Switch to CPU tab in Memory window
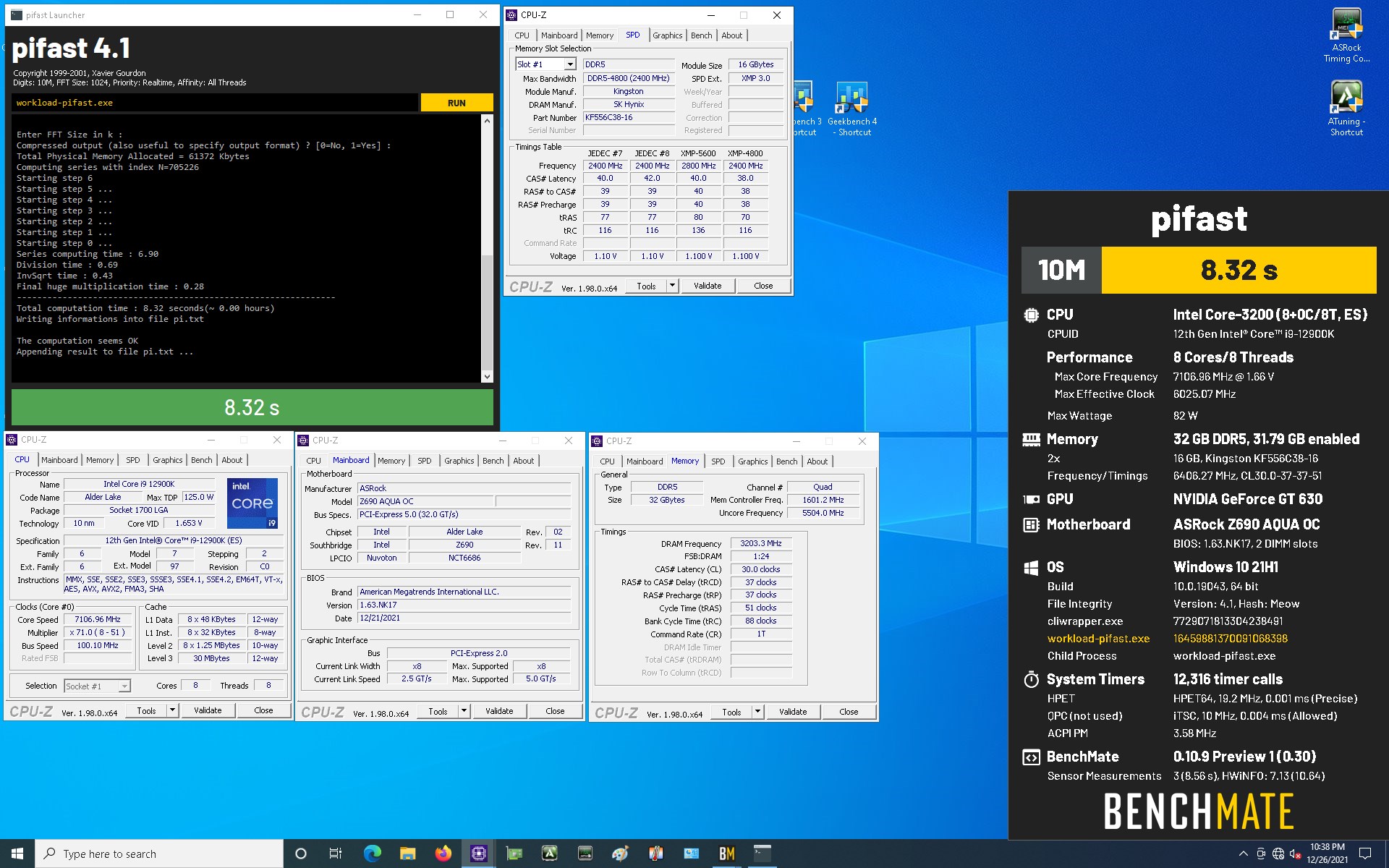 (607, 461)
